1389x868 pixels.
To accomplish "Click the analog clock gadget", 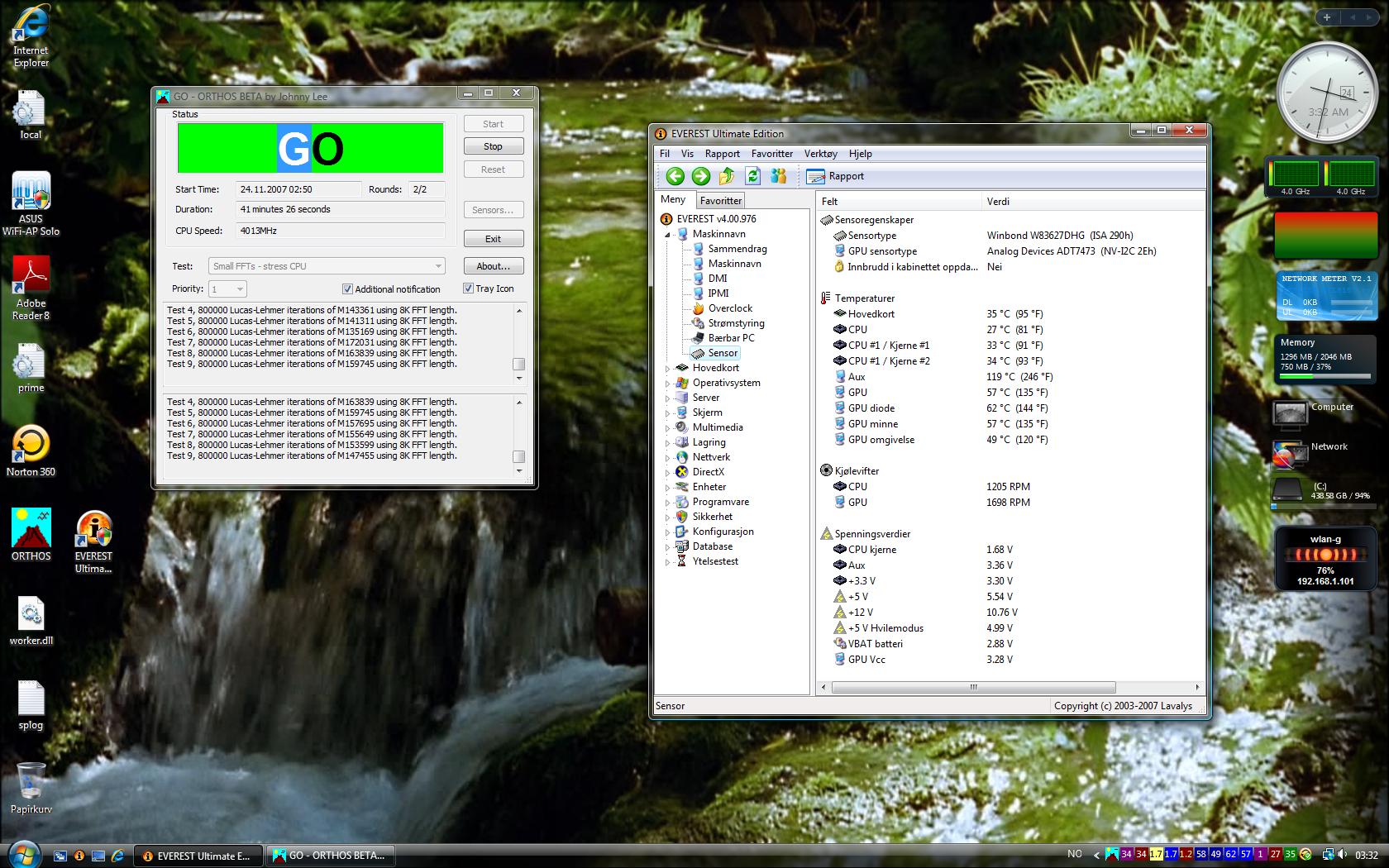I will [1327, 93].
